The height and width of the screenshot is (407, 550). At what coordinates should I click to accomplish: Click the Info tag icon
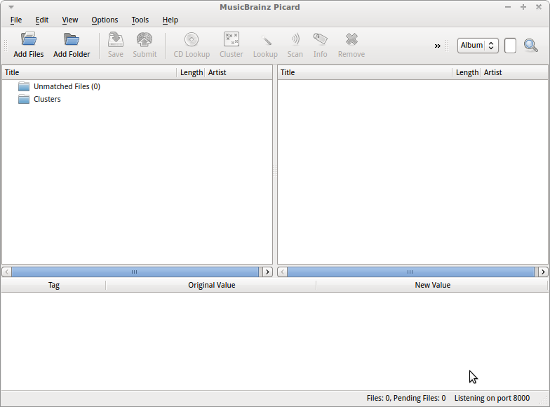[x=320, y=39]
